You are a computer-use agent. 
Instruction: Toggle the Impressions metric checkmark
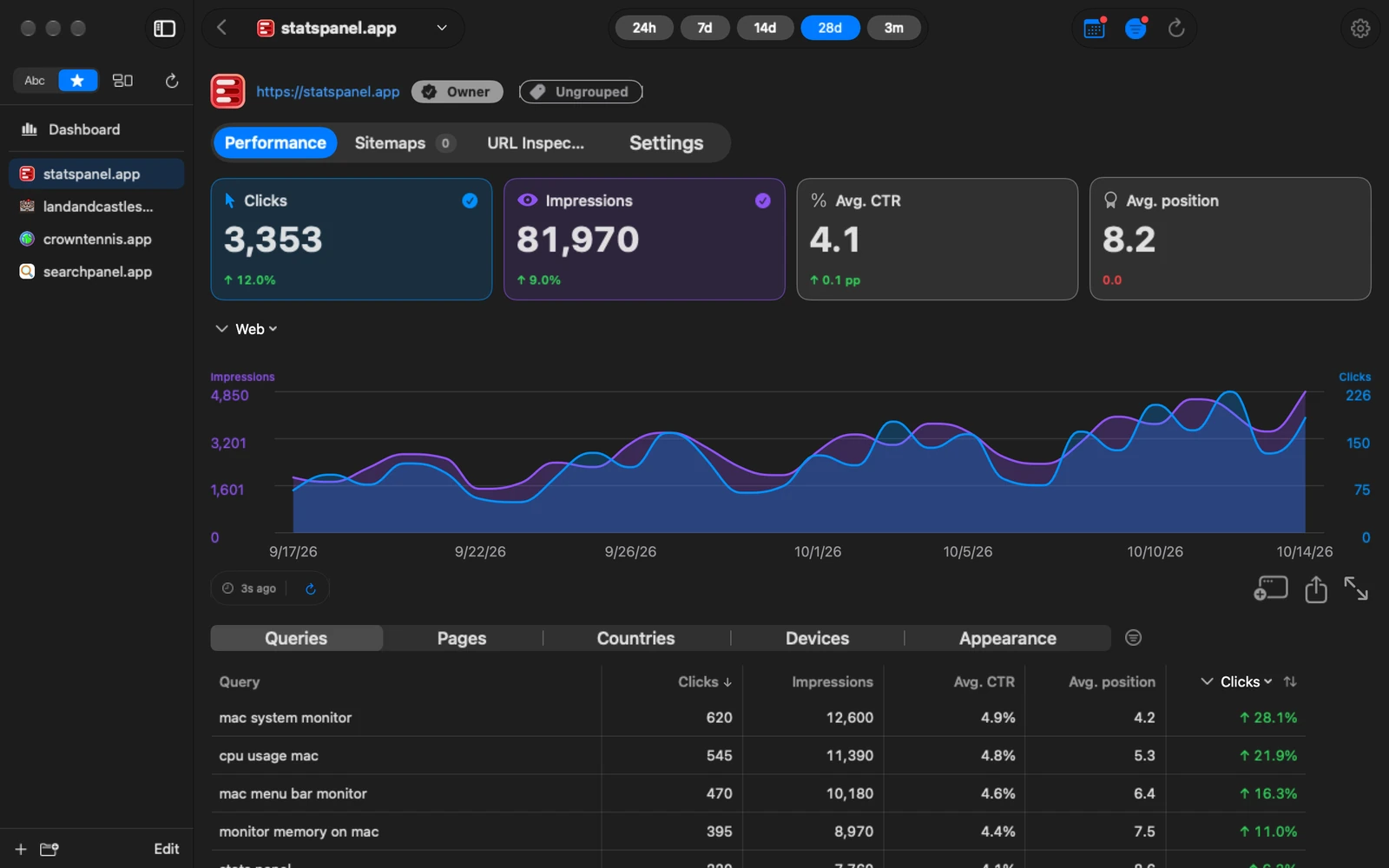tap(762, 201)
